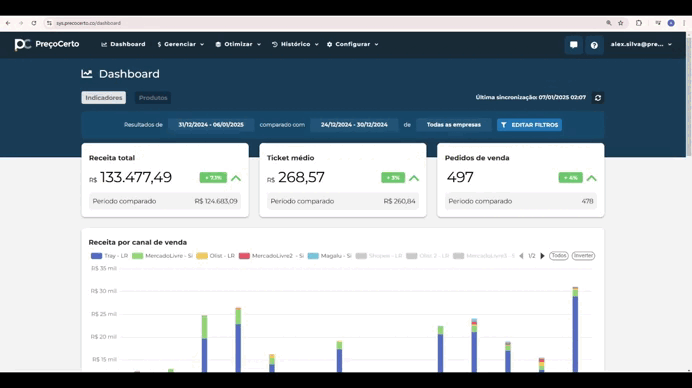
Task: Bookmark page with the star icon
Action: pyautogui.click(x=621, y=23)
